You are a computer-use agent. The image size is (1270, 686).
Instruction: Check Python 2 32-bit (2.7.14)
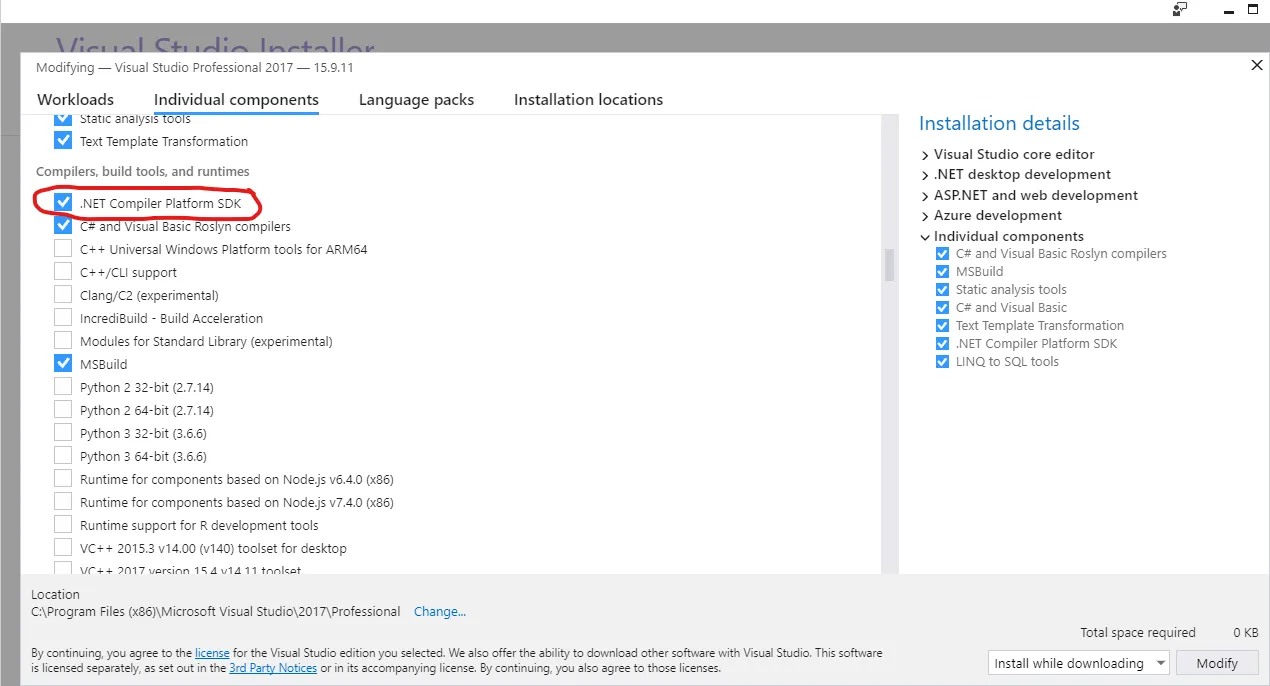[63, 387]
